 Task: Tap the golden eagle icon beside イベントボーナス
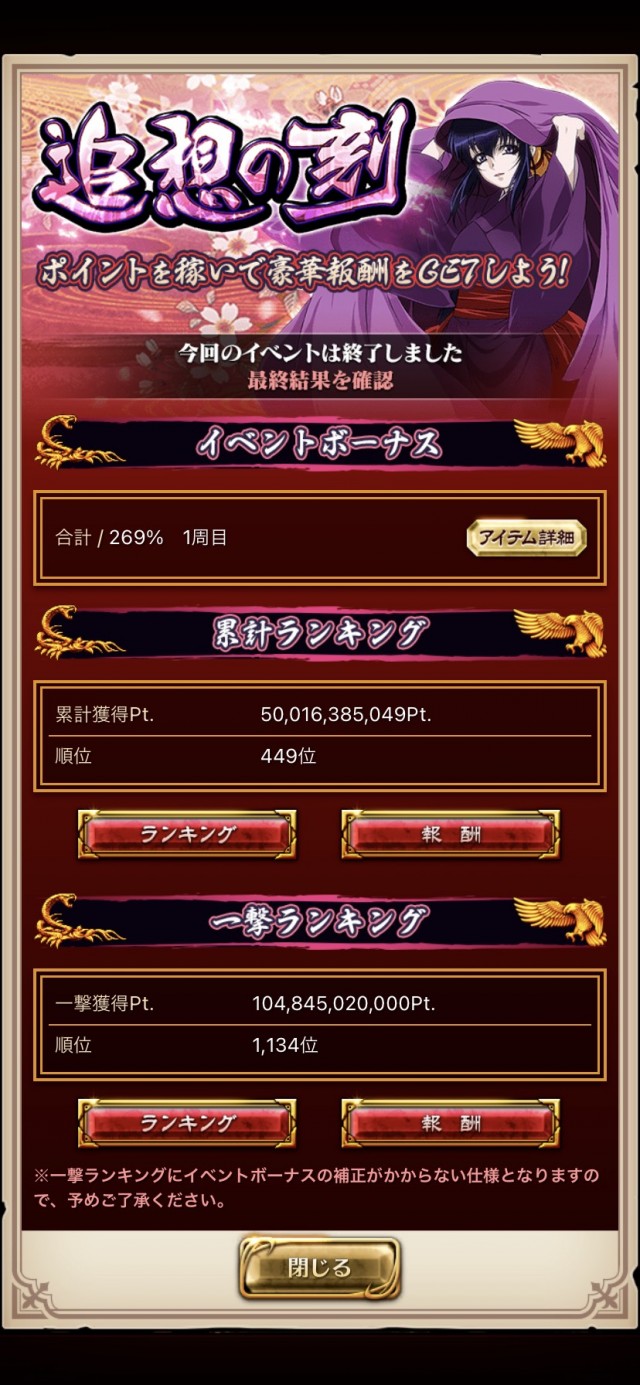pos(560,443)
